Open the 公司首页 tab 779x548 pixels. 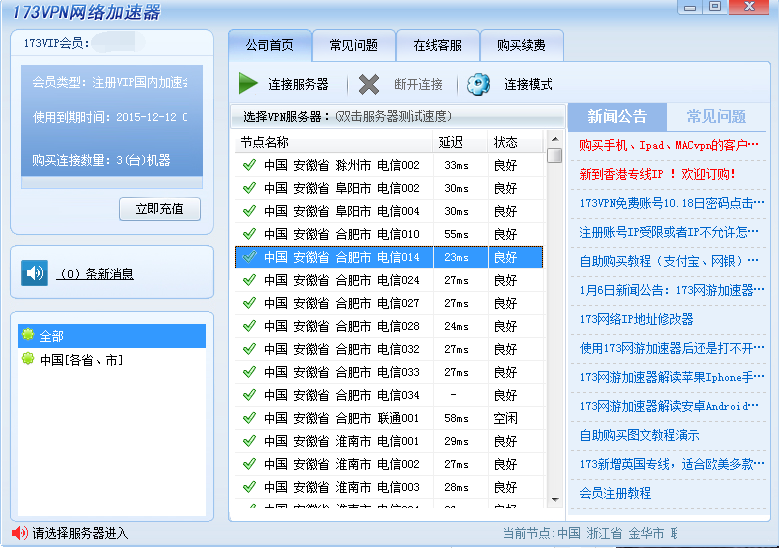click(270, 46)
